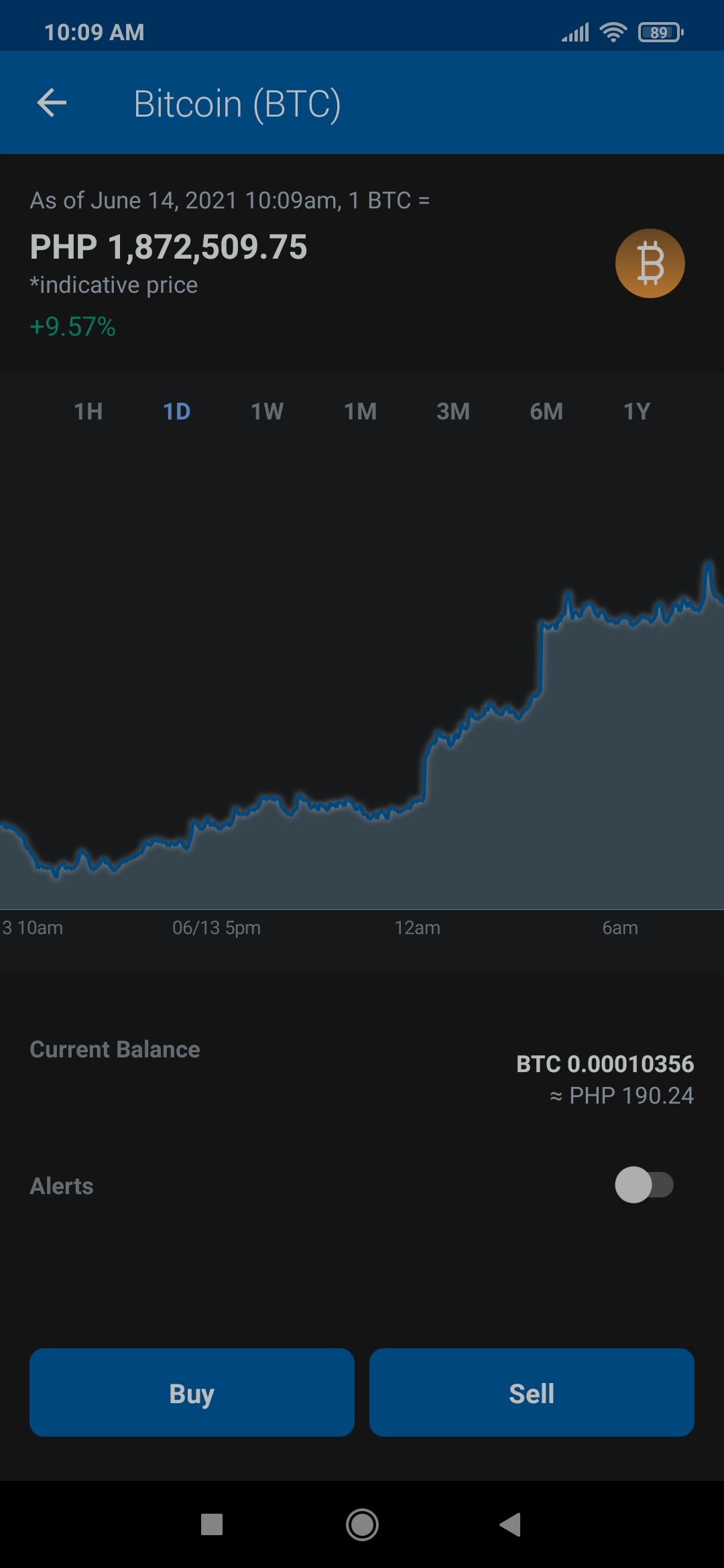This screenshot has width=724, height=1568.
Task: Enable the Alerts toggle switch
Action: (644, 1185)
